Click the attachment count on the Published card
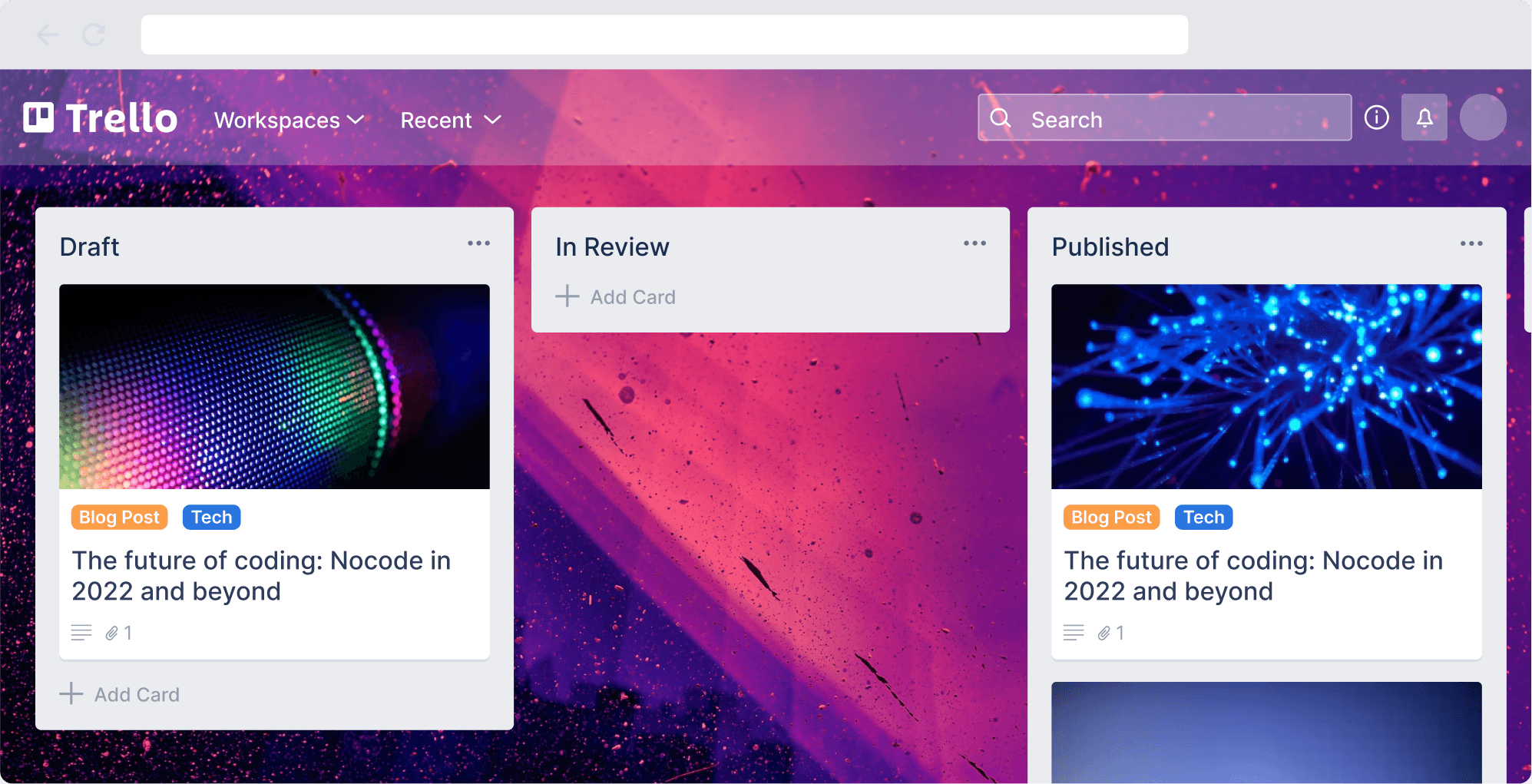Screen dimensions: 1532x784 tap(1120, 633)
